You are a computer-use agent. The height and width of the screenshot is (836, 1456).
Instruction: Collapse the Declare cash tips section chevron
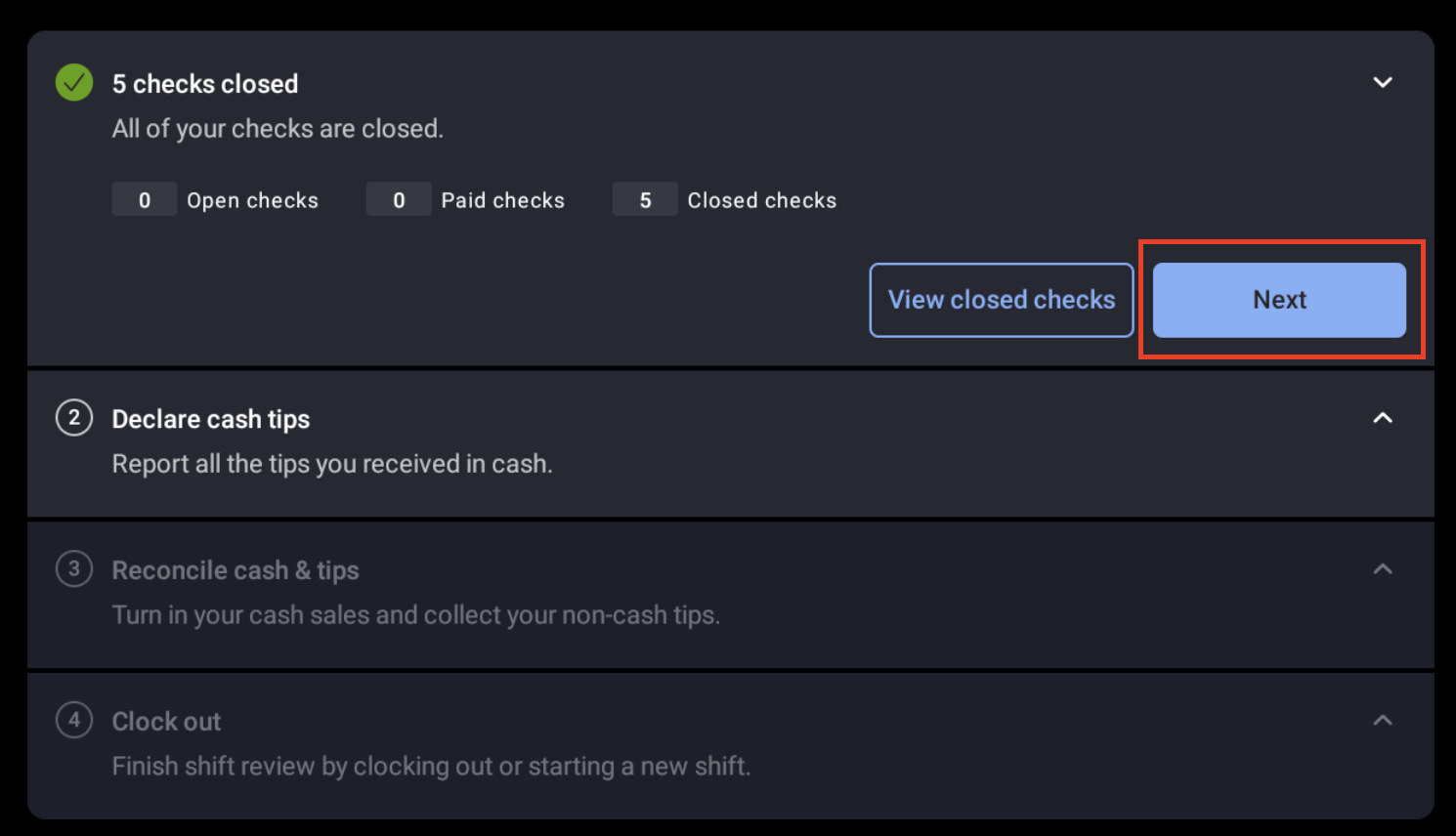(1383, 418)
